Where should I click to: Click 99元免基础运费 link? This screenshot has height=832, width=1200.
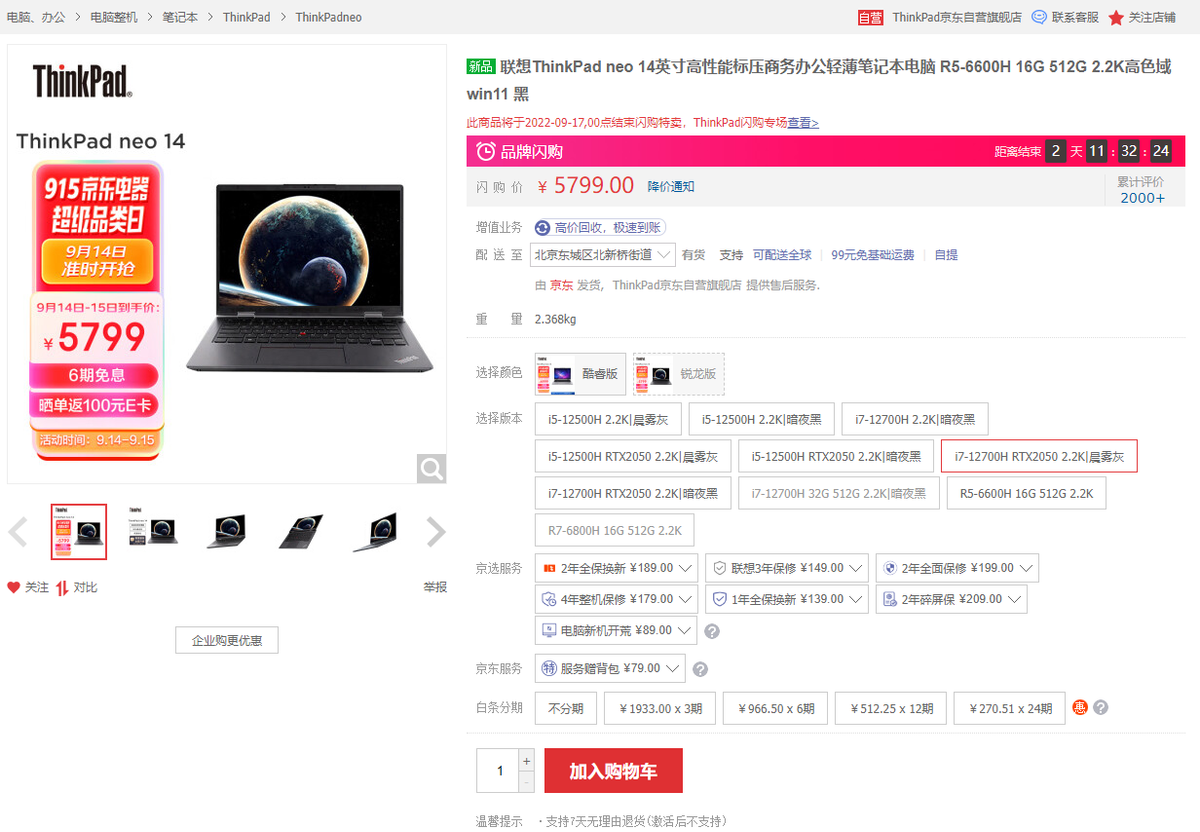873,255
